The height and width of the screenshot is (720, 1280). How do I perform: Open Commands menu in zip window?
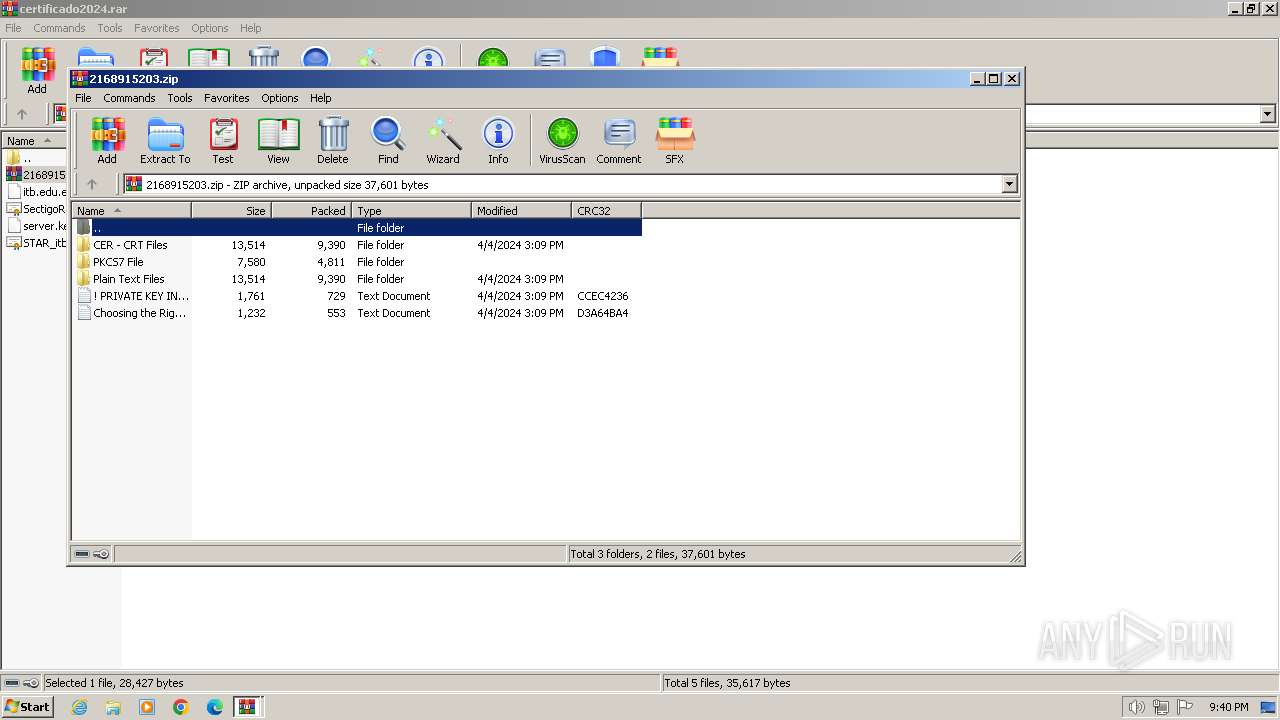click(129, 98)
